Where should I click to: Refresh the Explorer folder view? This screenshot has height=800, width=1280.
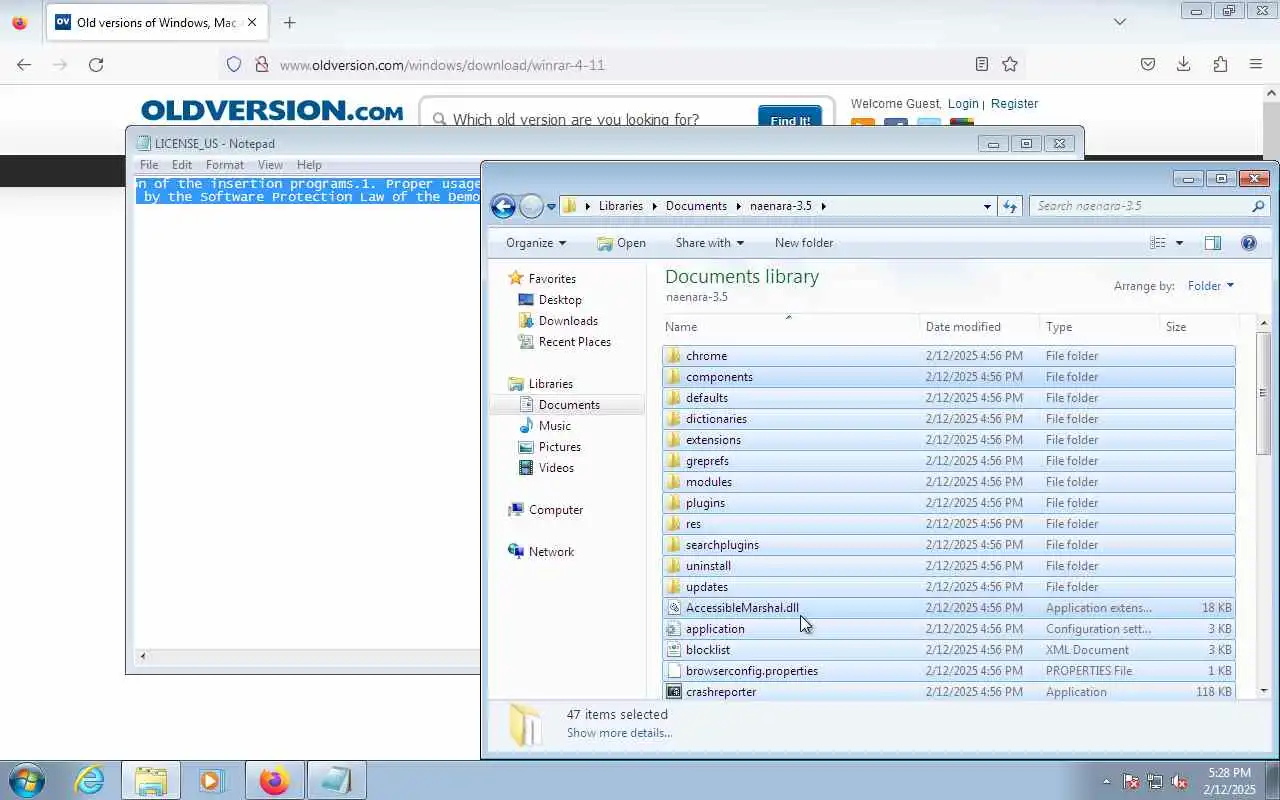pyautogui.click(x=1010, y=206)
